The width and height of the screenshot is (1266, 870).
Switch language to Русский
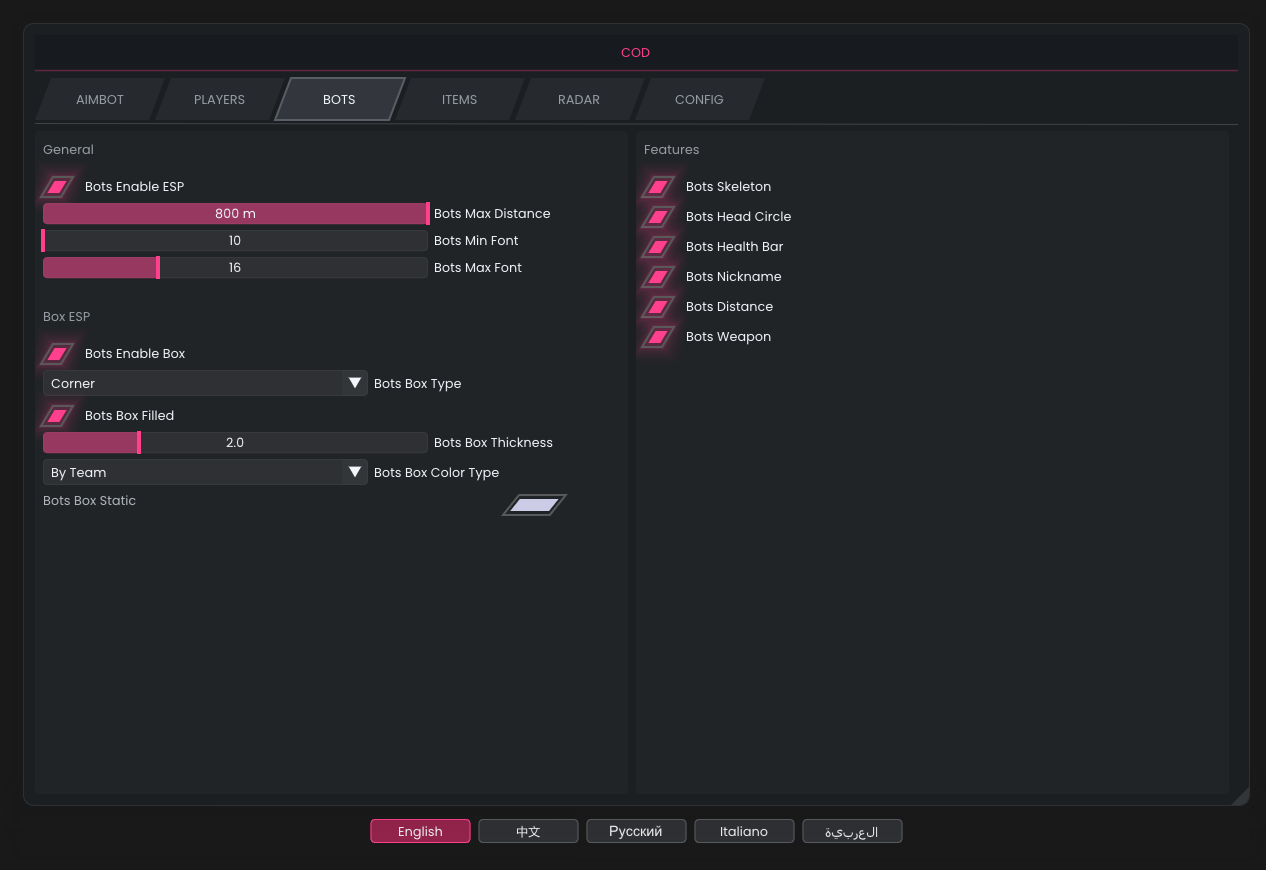click(636, 832)
